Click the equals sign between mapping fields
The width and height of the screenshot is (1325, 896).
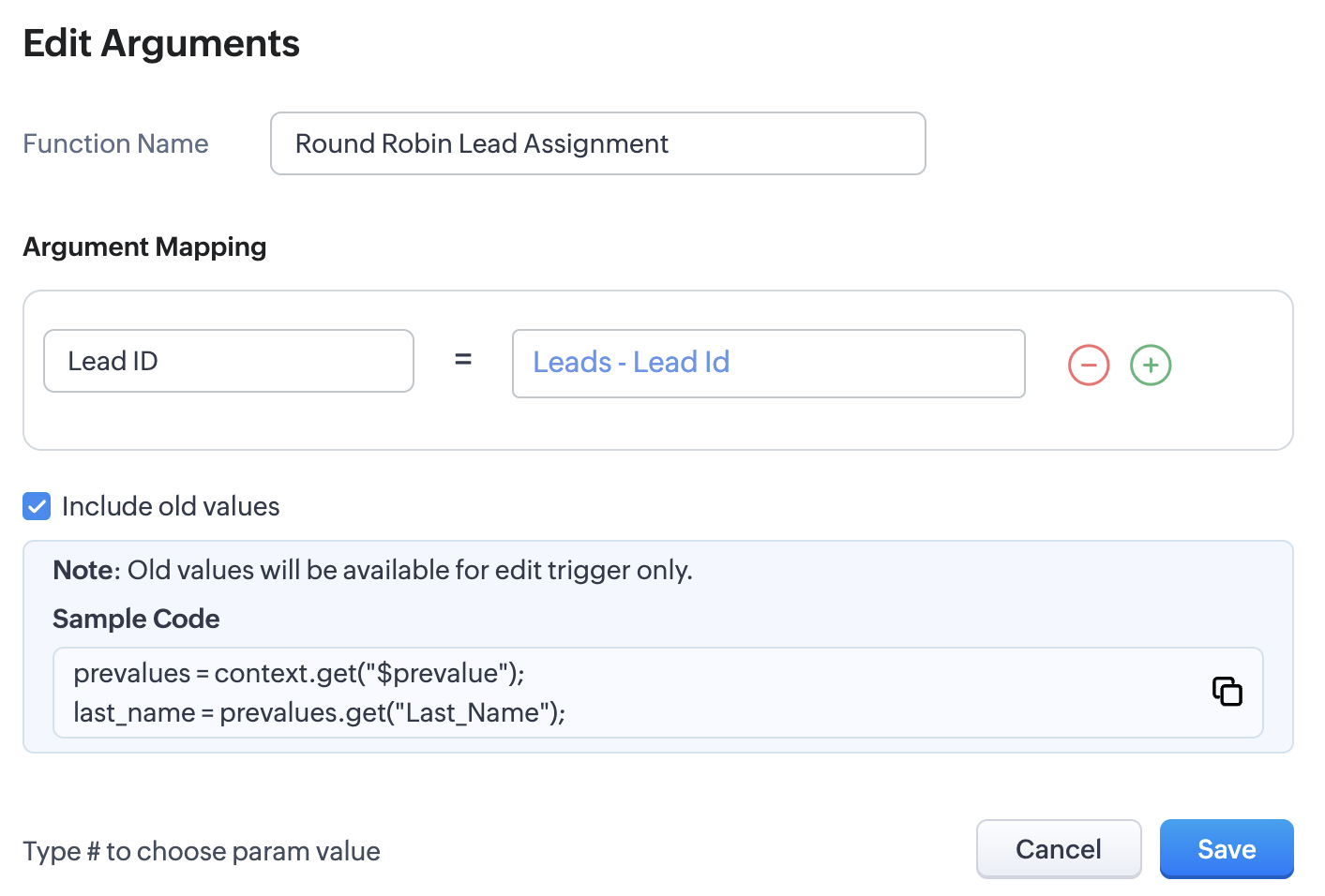click(x=463, y=360)
